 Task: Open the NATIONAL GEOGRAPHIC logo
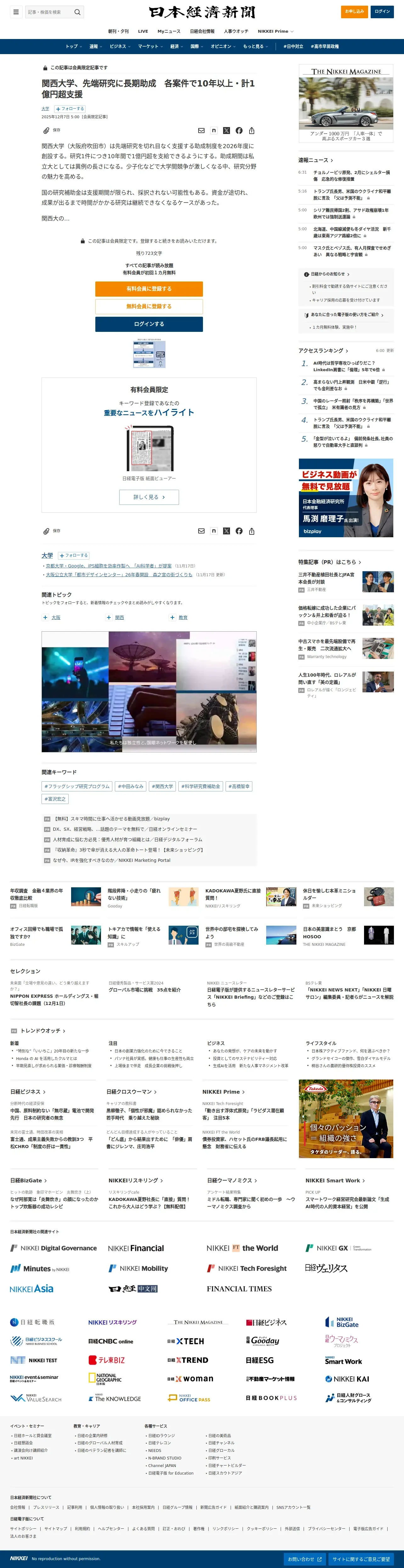pos(105,1379)
